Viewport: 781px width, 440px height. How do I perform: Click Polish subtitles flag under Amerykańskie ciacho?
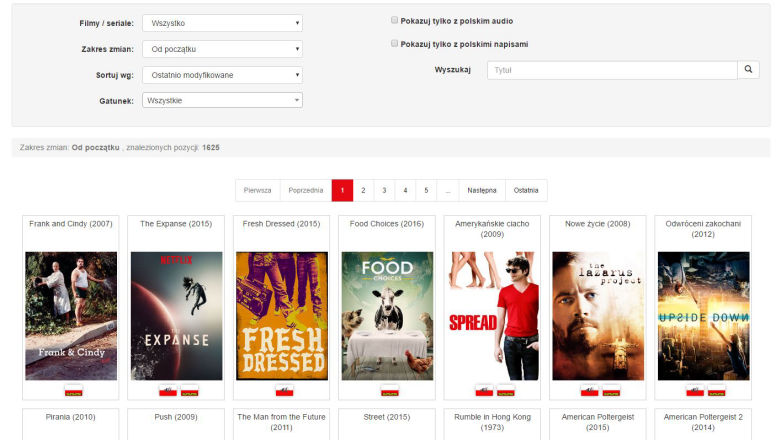[x=506, y=391]
